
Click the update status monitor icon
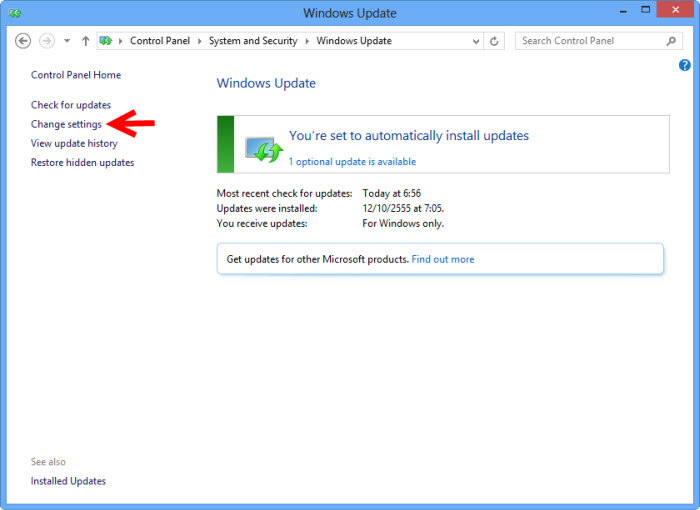pos(264,149)
